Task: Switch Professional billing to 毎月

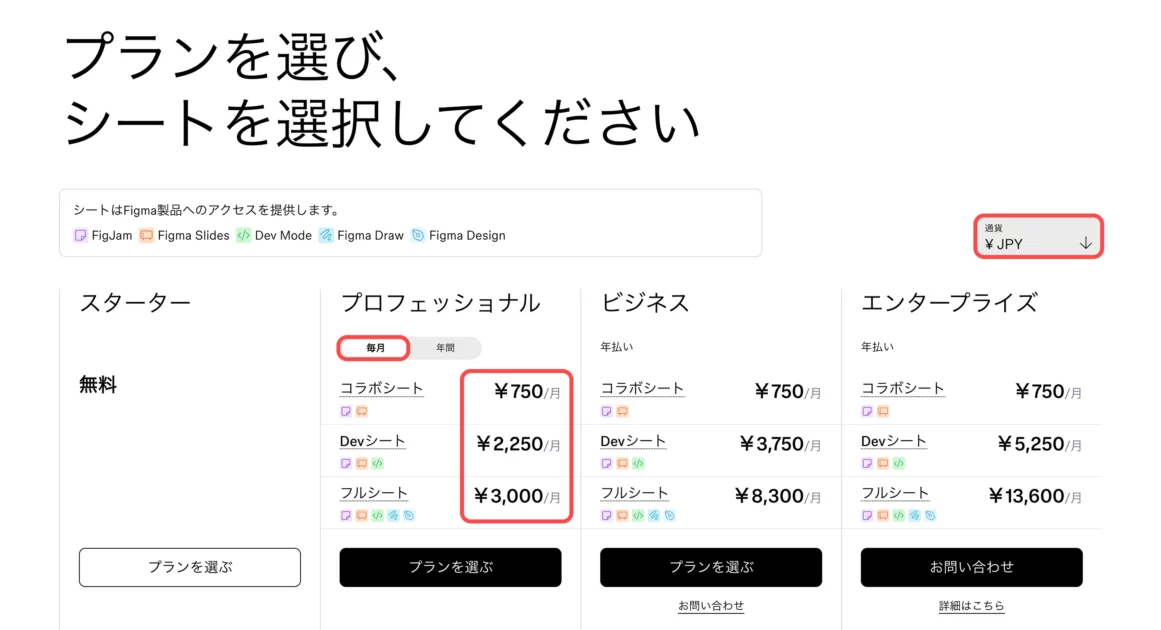Action: [x=375, y=348]
